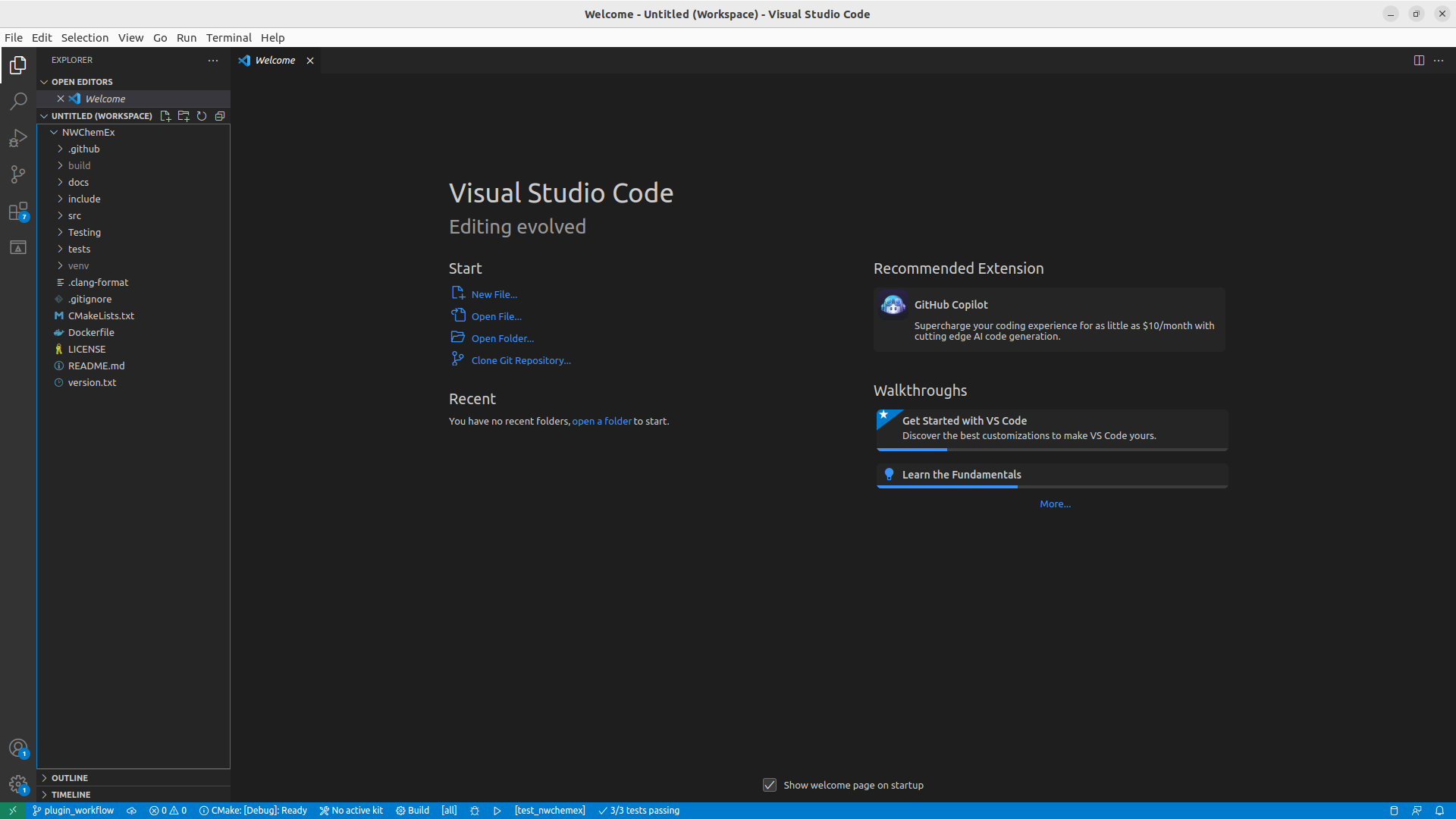The image size is (1456, 819).
Task: Refresh the Explorer tree
Action: coord(202,116)
